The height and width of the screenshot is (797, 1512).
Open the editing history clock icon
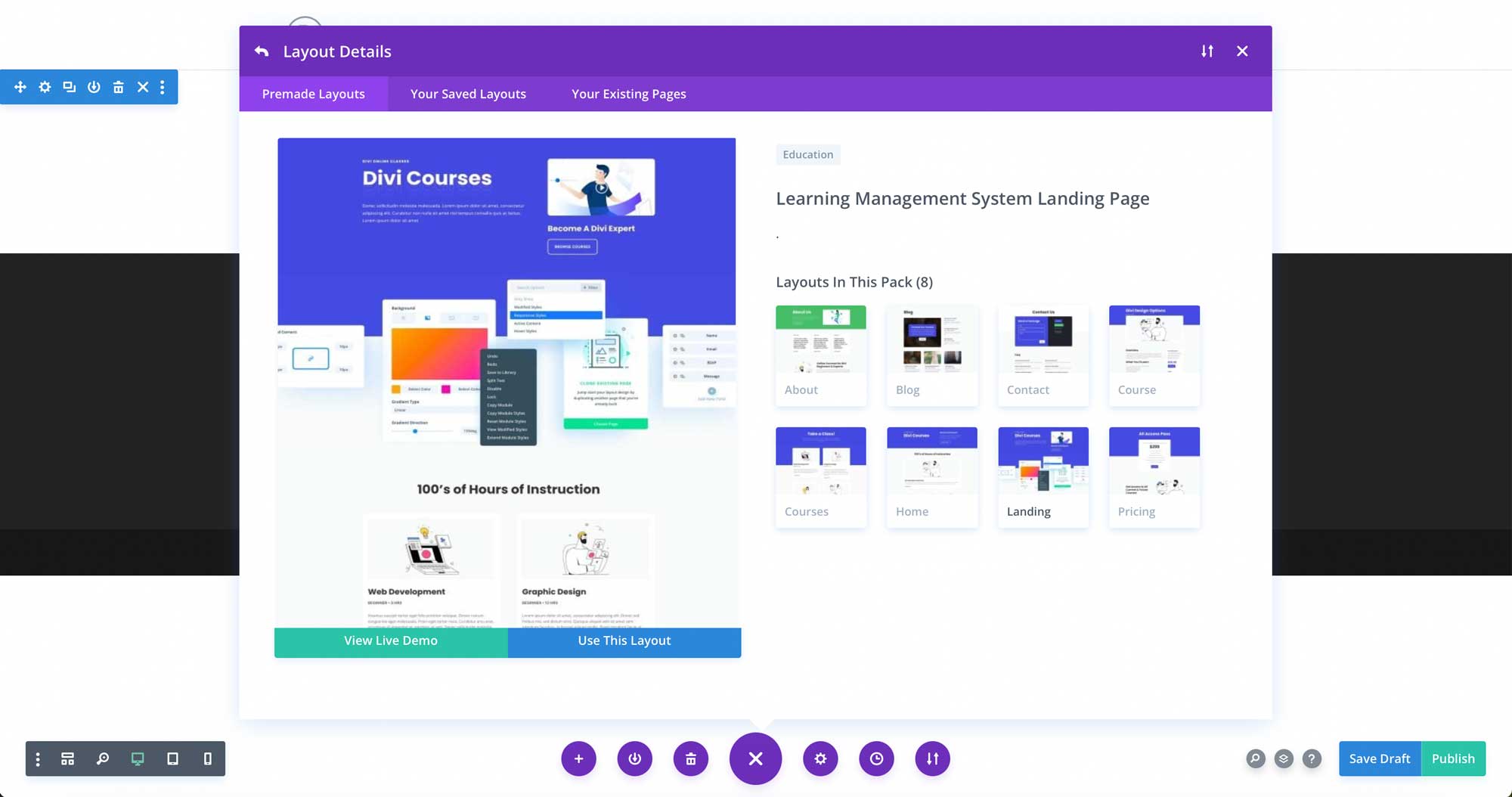[x=876, y=758]
